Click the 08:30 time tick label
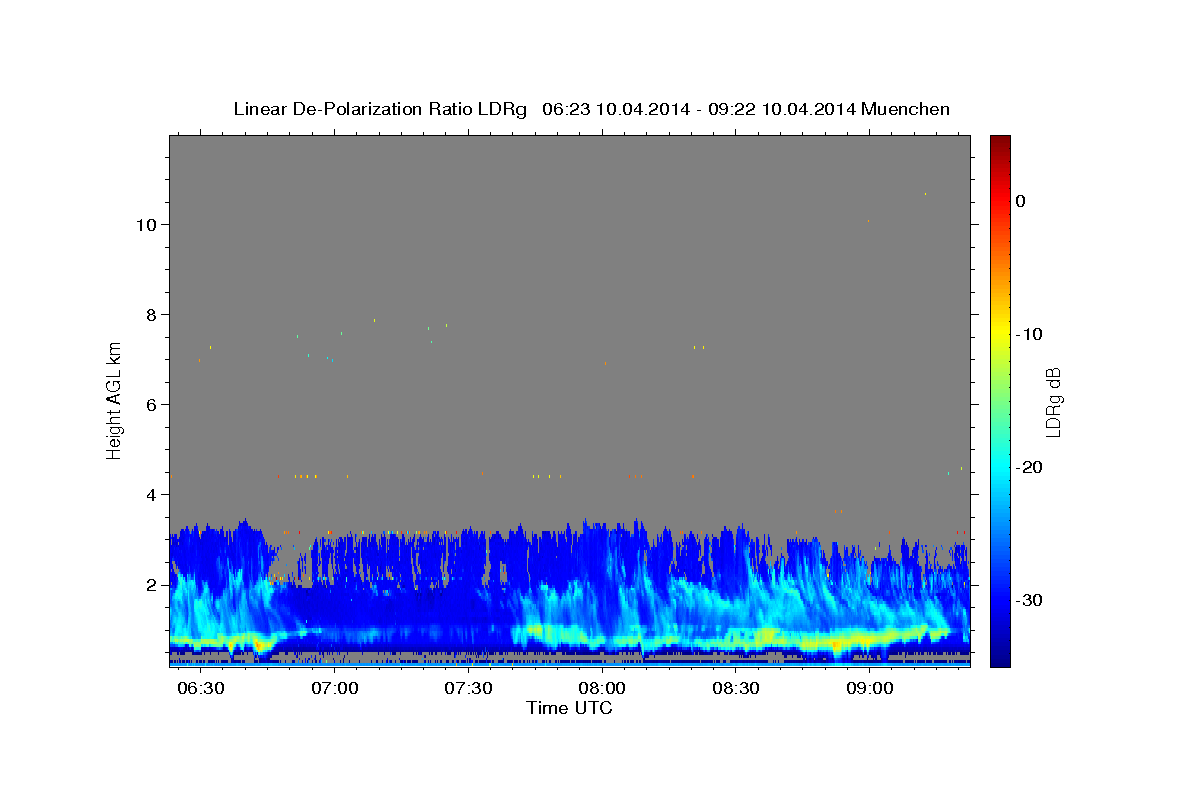Viewport: 1200px width, 800px height. [736, 689]
